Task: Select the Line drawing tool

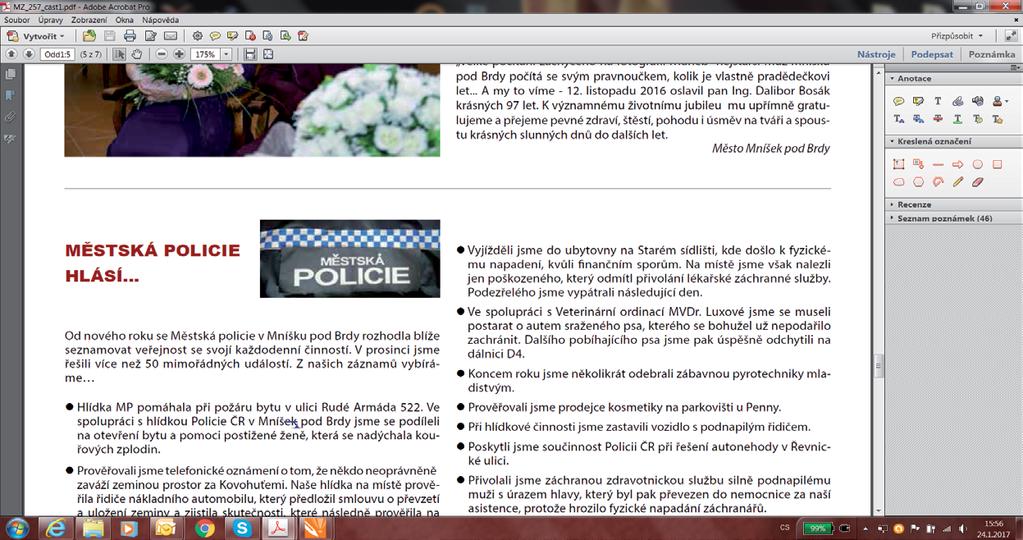Action: pos(938,164)
